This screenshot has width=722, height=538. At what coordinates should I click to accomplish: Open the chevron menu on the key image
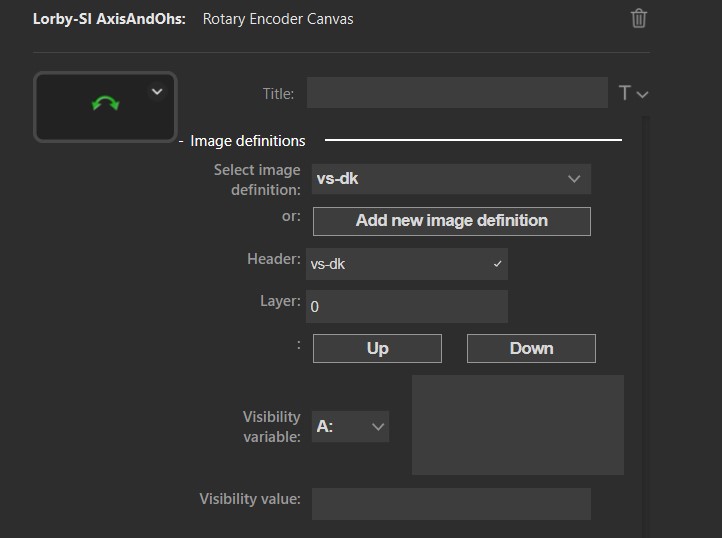(157, 92)
